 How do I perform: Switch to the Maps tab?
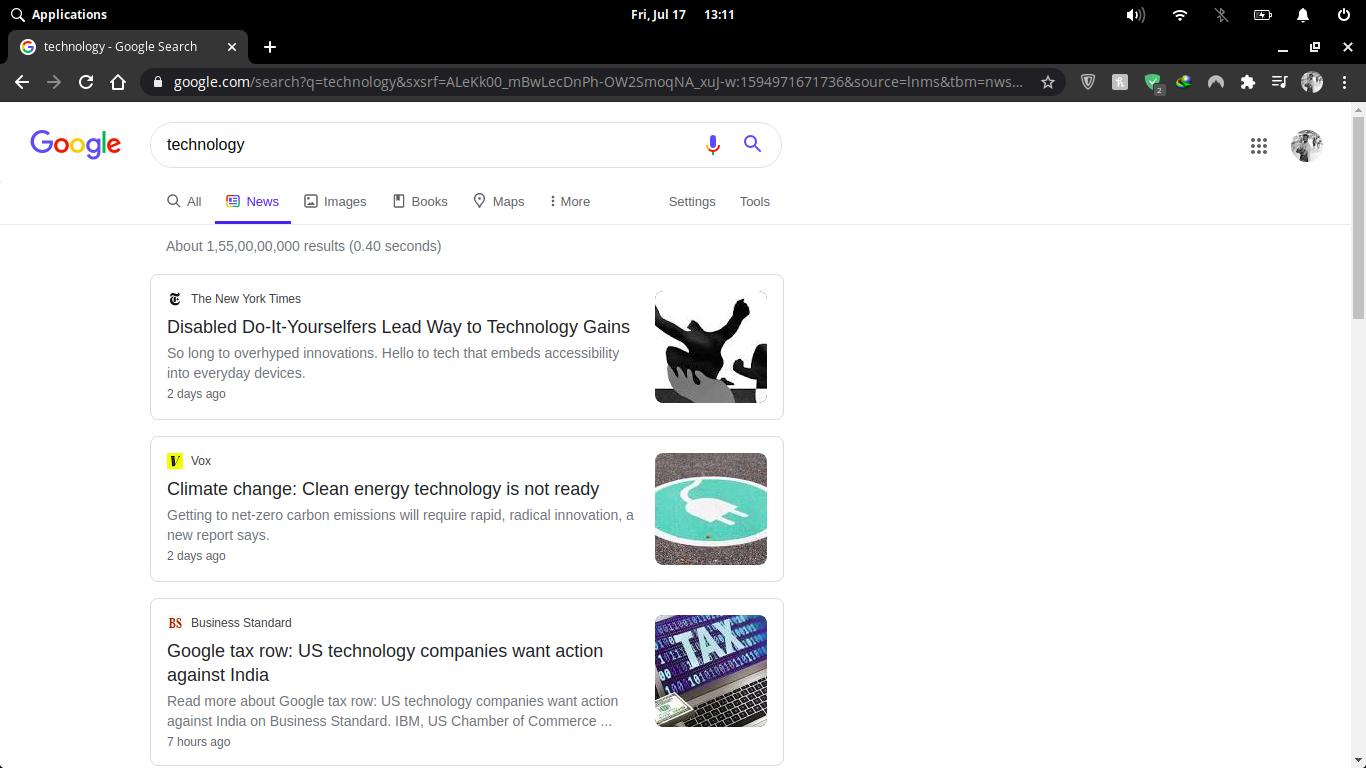498,202
